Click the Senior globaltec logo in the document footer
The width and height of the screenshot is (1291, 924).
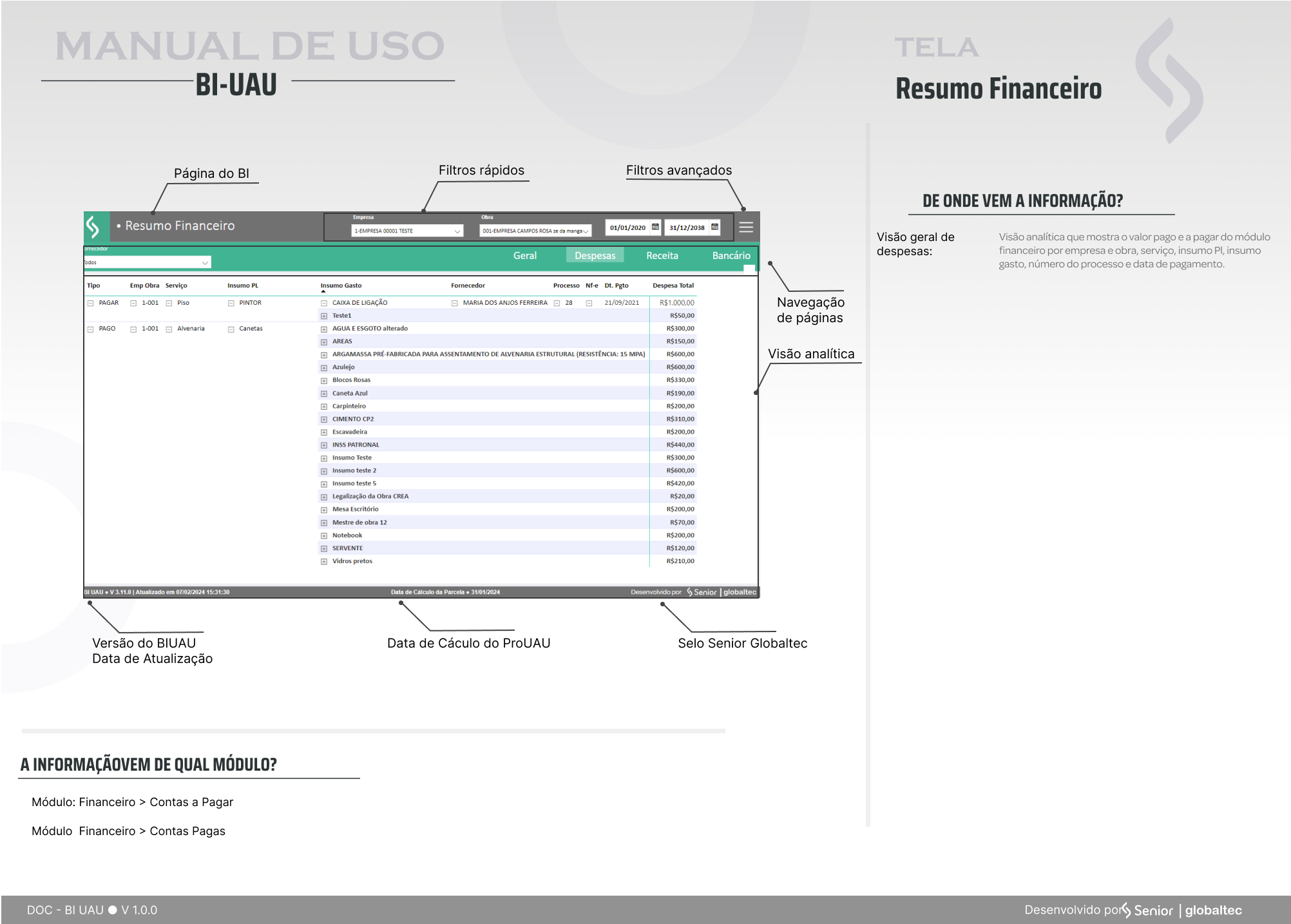[x=1183, y=910]
